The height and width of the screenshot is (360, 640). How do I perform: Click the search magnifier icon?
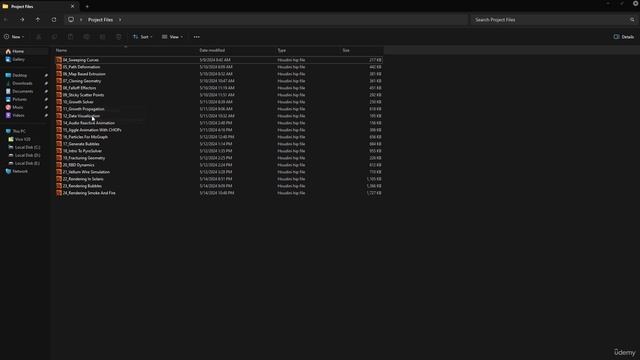632,20
